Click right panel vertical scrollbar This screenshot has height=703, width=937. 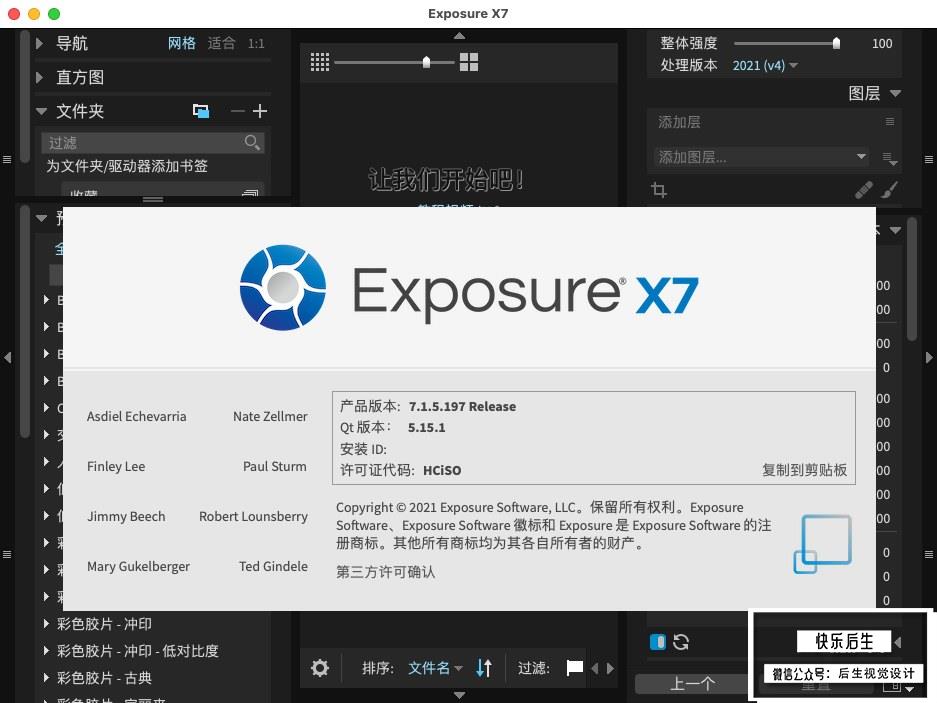click(912, 279)
